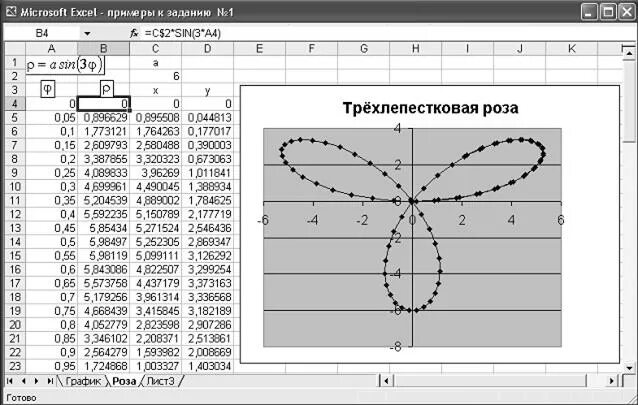Select column B header

pyautogui.click(x=103, y=49)
